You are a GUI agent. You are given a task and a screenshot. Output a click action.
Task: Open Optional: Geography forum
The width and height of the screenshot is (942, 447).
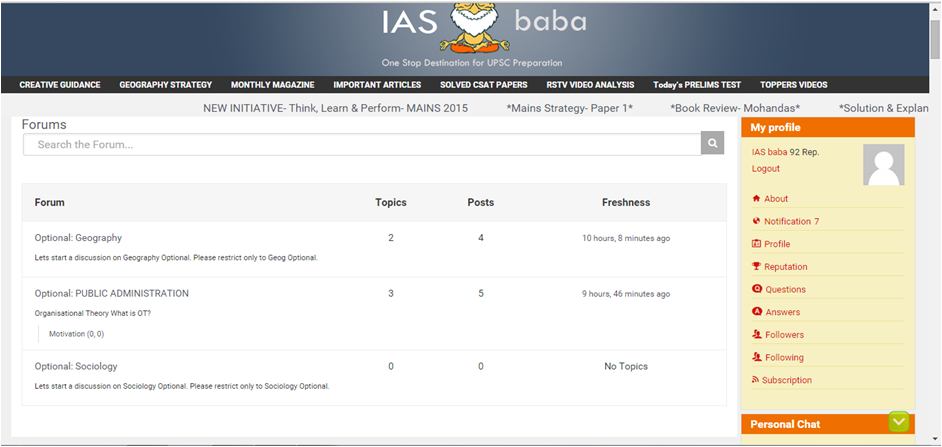coord(78,238)
